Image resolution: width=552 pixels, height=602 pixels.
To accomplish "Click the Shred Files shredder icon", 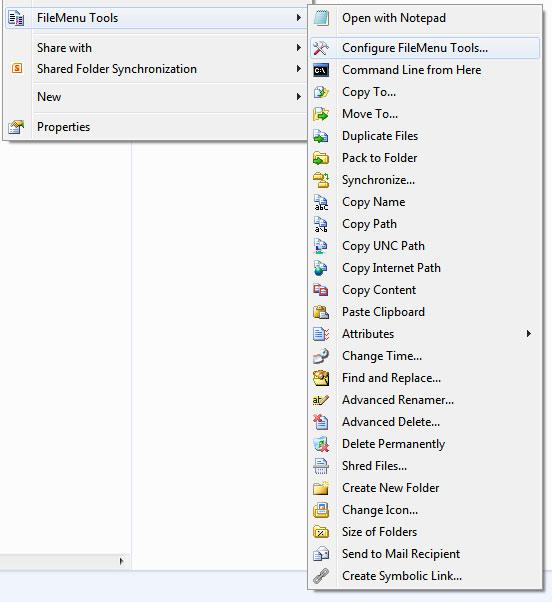I will tap(321, 466).
